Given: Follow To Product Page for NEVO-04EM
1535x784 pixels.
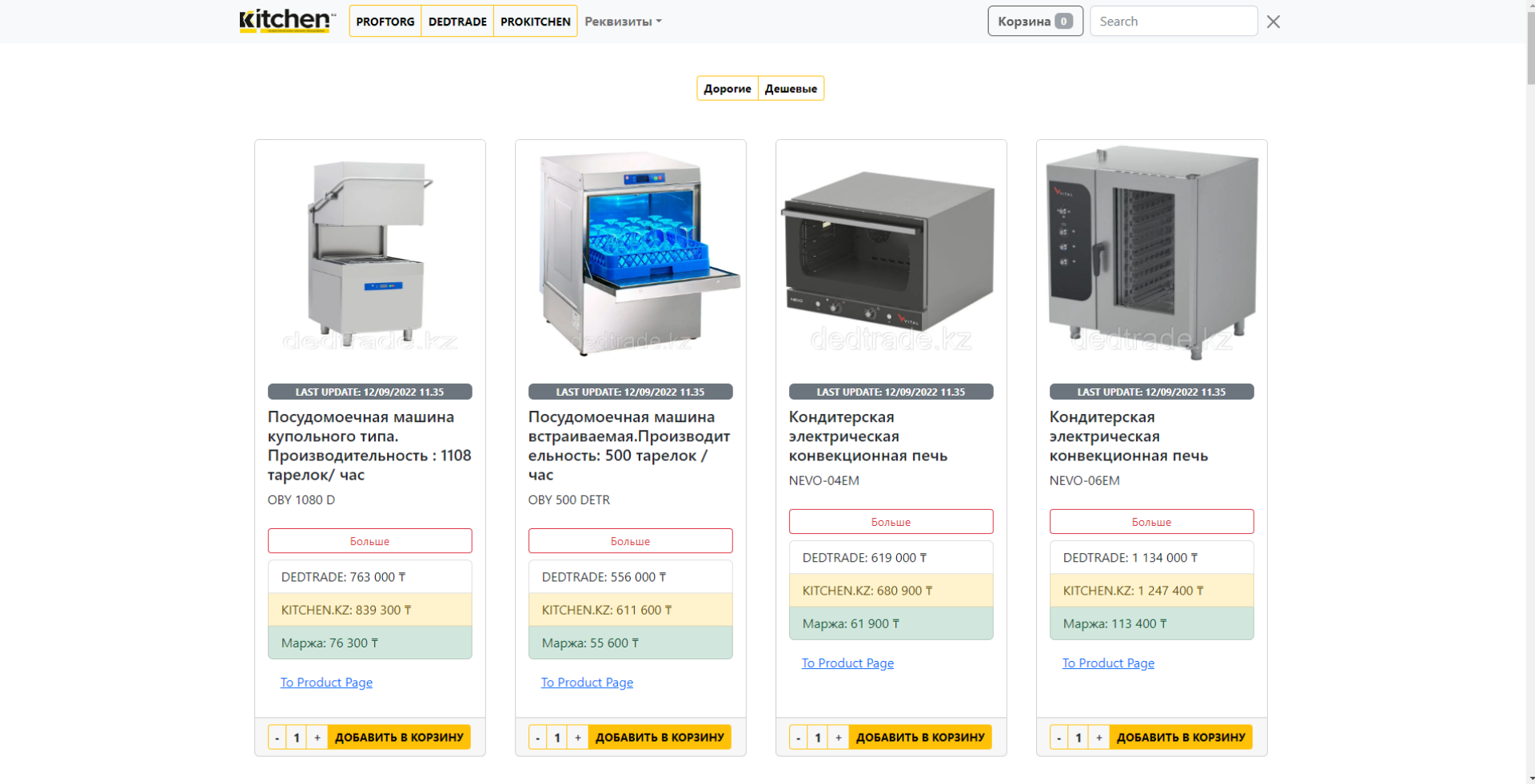Looking at the screenshot, I should coord(847,663).
